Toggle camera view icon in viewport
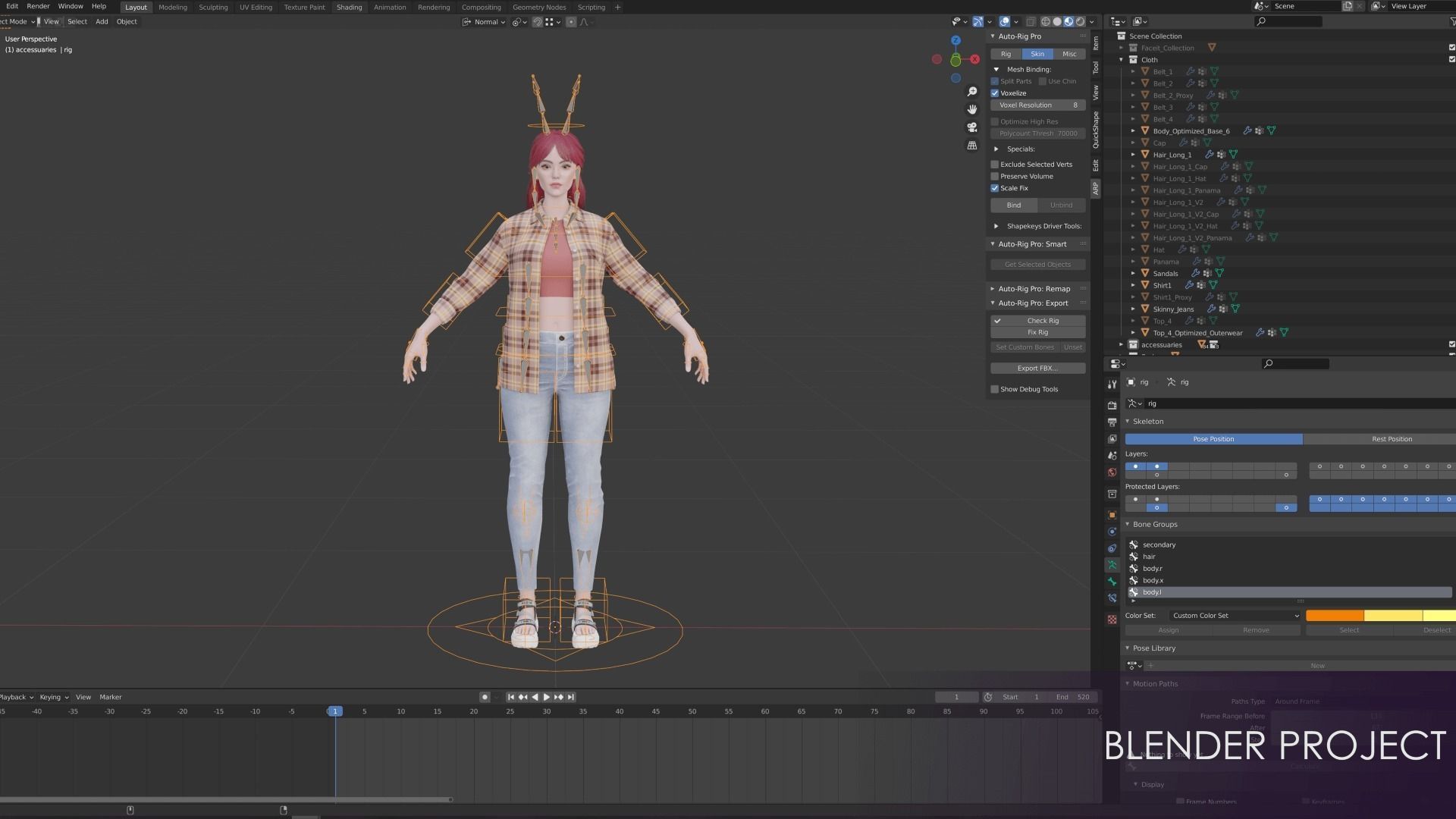 point(972,127)
